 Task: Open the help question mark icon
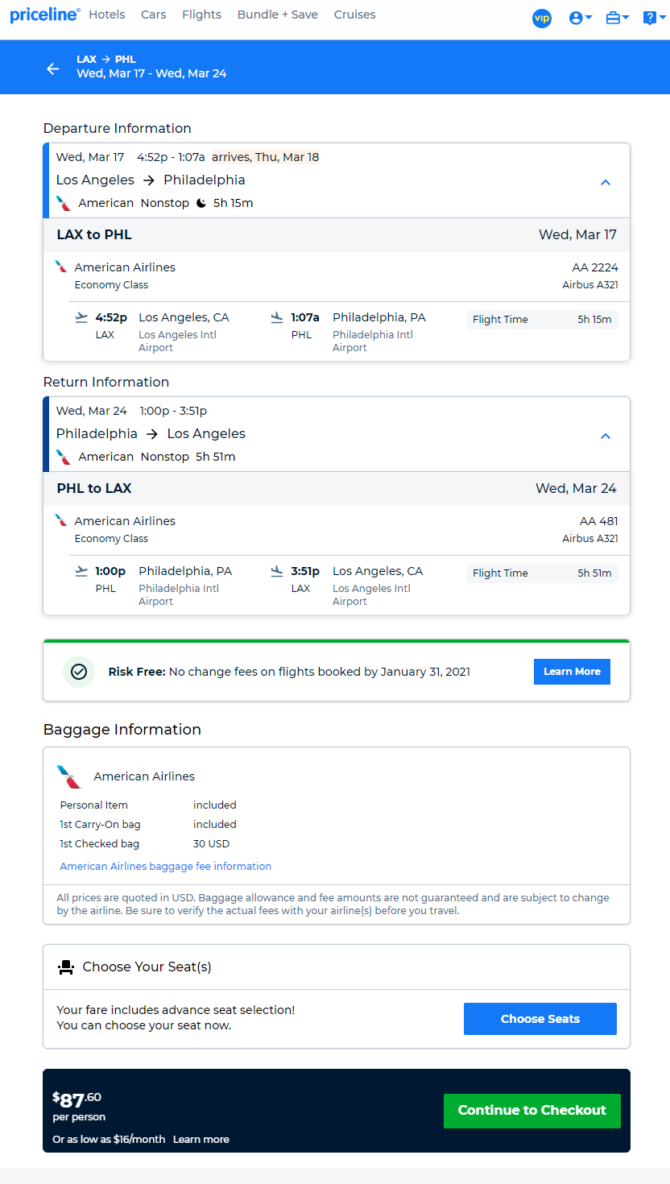click(x=650, y=18)
